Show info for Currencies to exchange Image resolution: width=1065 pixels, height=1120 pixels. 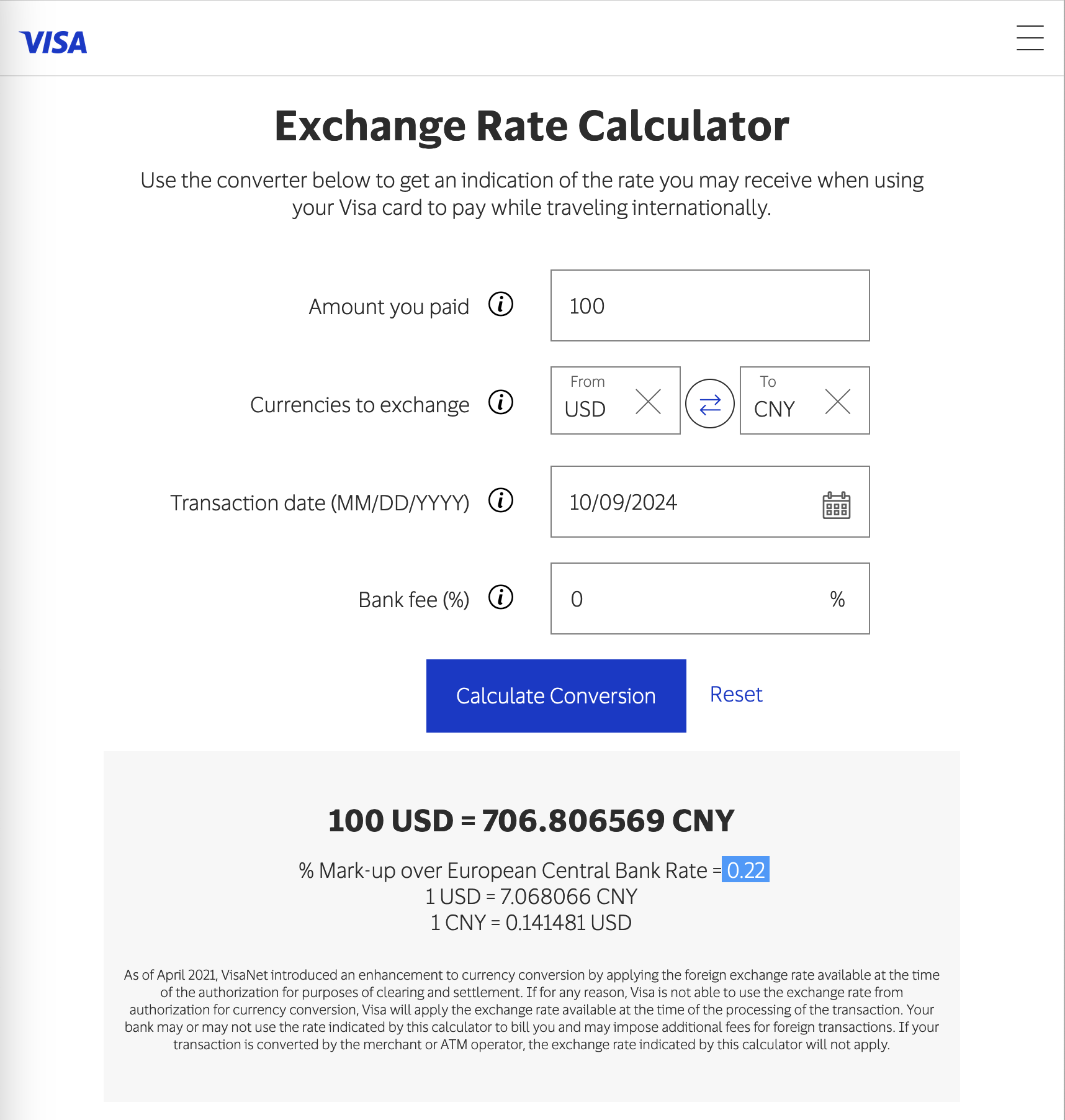500,402
